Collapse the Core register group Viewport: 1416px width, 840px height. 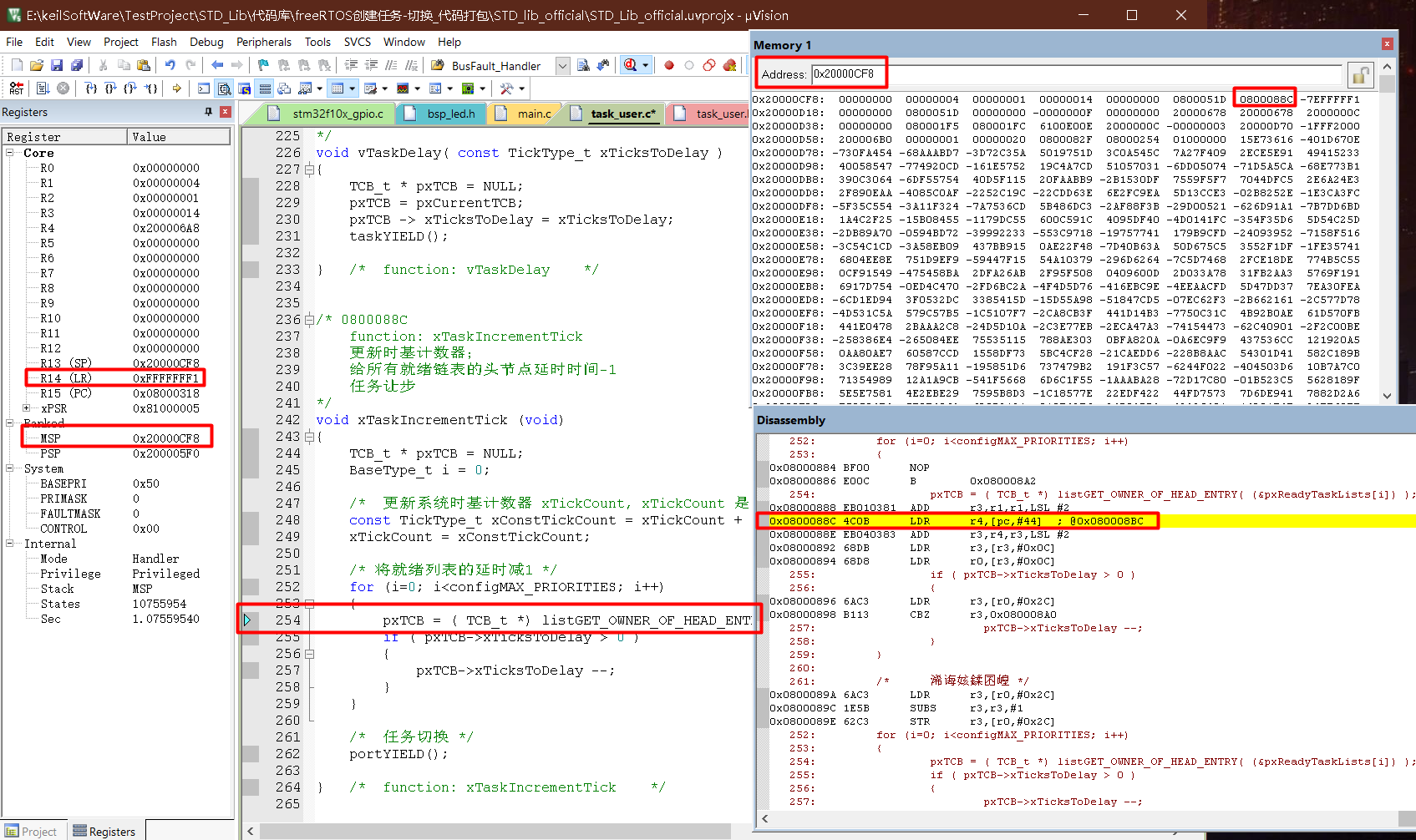10,153
